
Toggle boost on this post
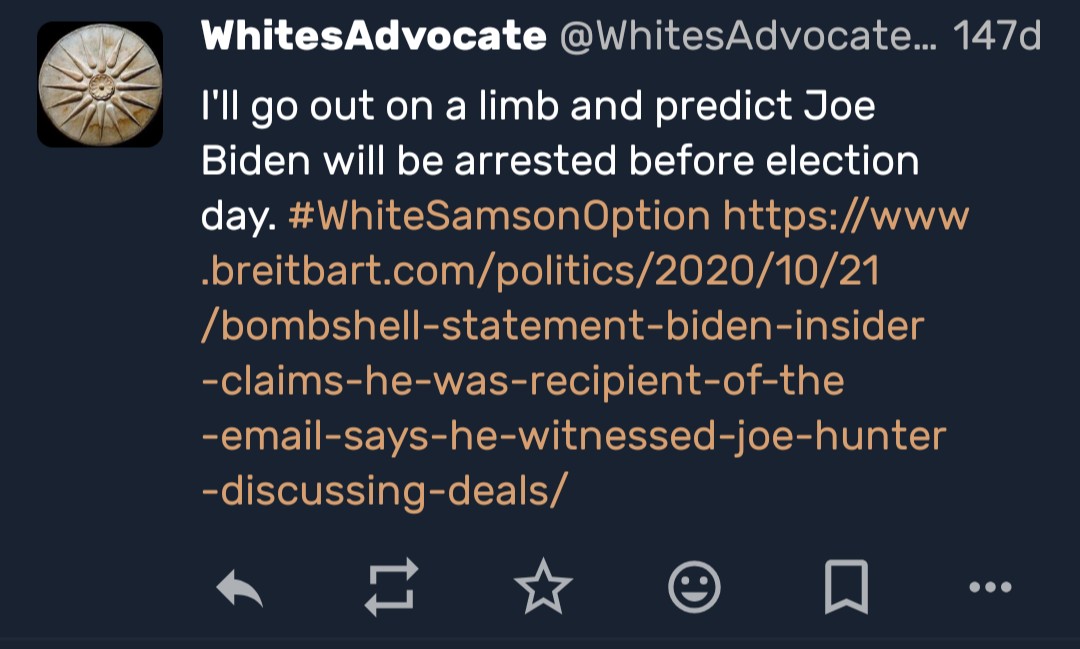[391, 587]
